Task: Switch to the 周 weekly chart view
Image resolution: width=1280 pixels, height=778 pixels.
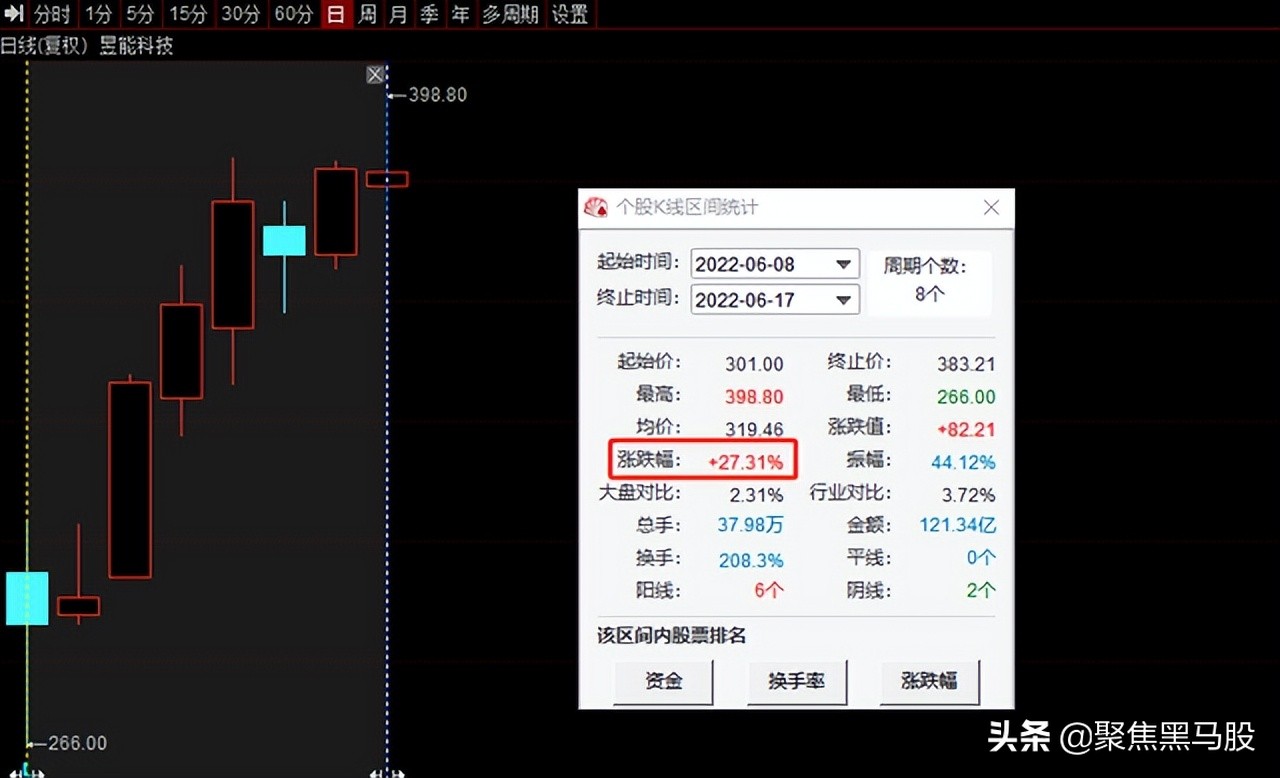Action: tap(366, 14)
